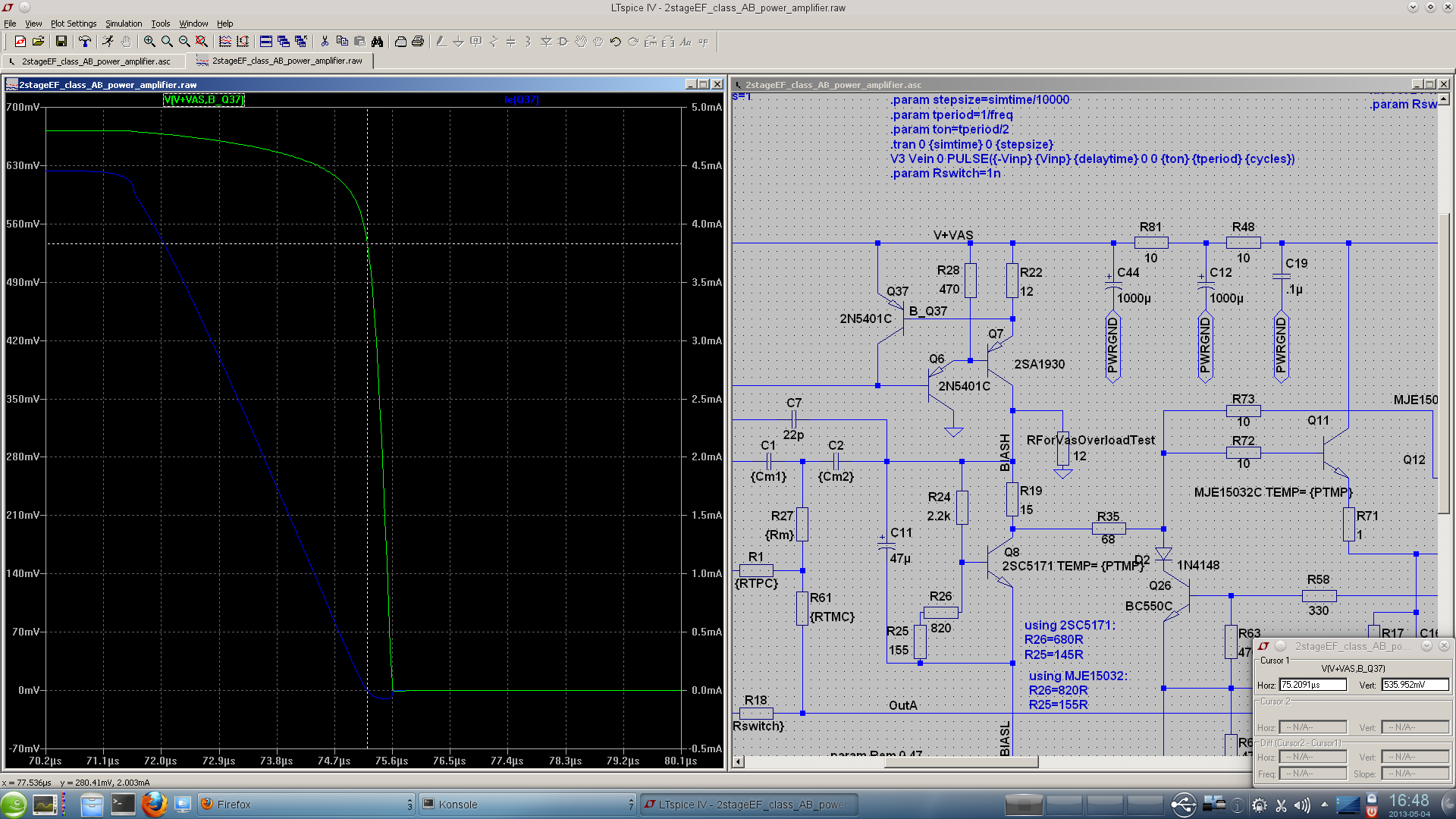This screenshot has width=1456, height=819.
Task: Select the Component AND-gate tool
Action: pos(563,42)
